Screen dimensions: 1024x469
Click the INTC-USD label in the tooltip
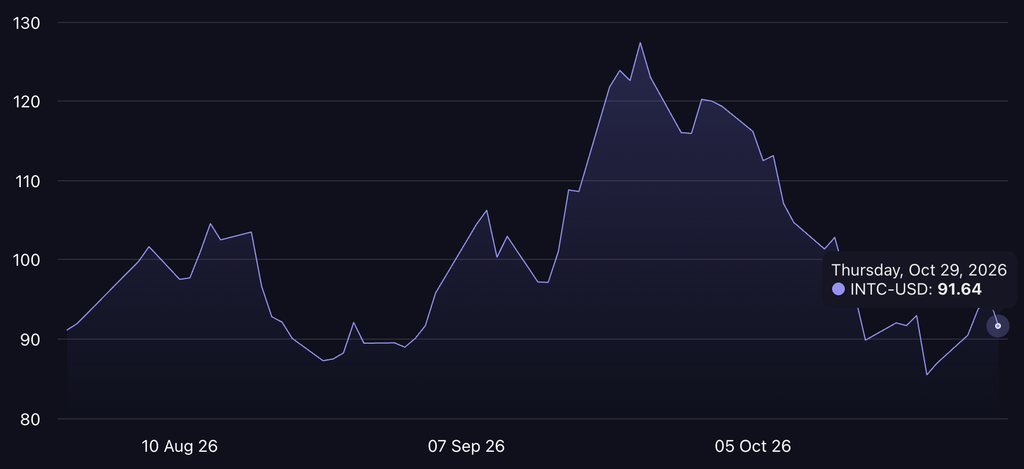[891, 289]
